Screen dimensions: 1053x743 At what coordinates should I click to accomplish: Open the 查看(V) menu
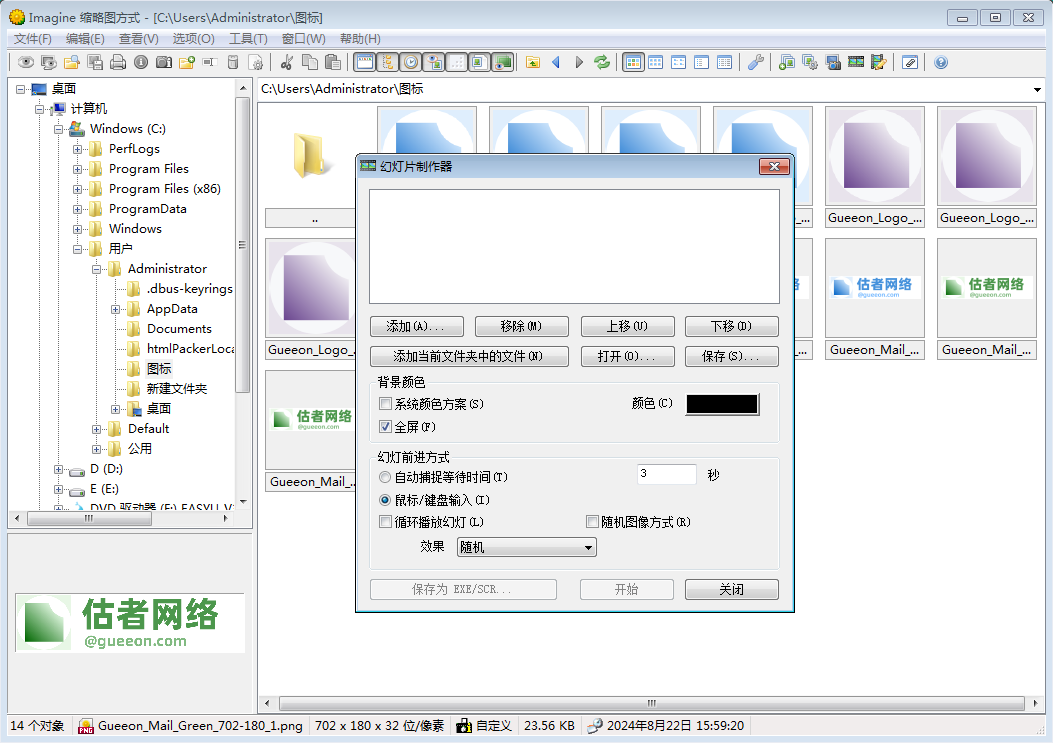pyautogui.click(x=139, y=39)
